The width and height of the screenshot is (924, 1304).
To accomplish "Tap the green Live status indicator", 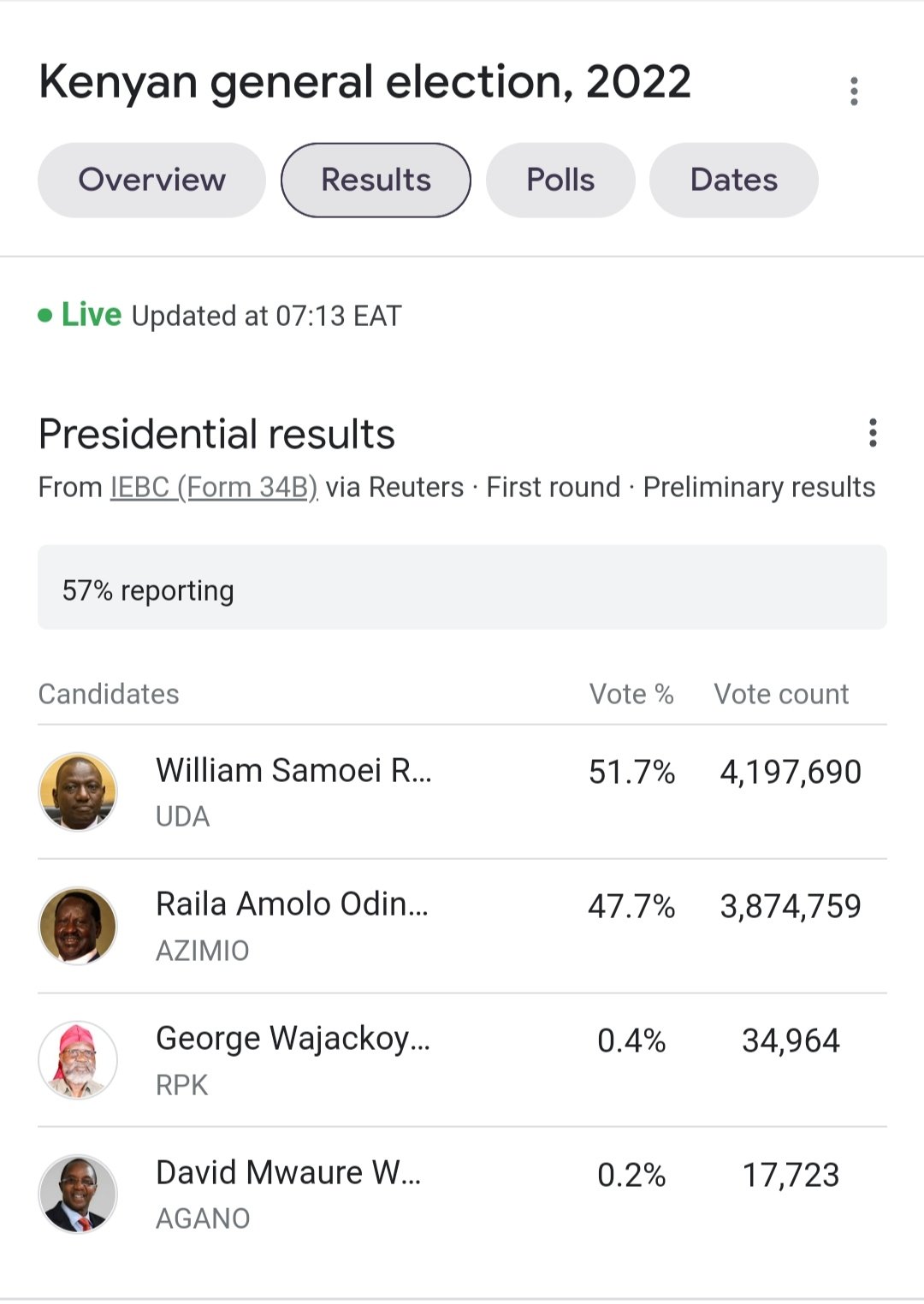I will [x=80, y=315].
